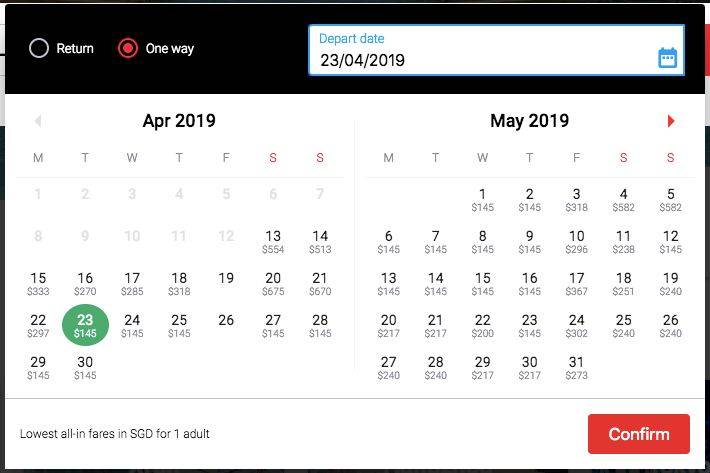Viewport: 710px width, 473px height.
Task: Pick May 24 priced at $302
Action: tap(576, 326)
